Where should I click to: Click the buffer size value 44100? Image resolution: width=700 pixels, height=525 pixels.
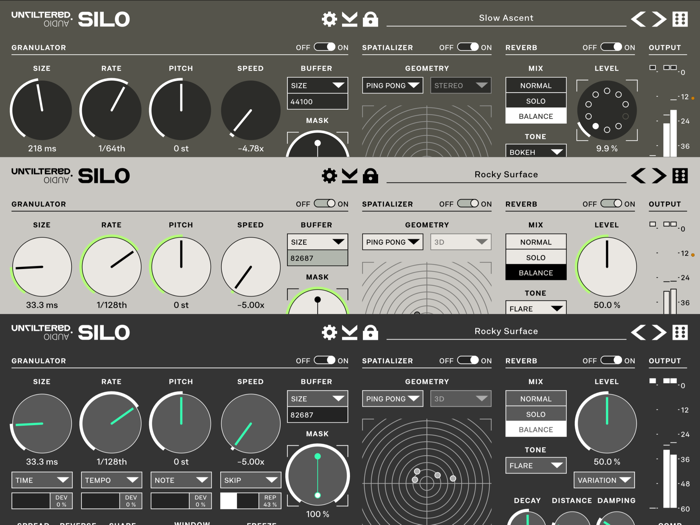click(317, 102)
